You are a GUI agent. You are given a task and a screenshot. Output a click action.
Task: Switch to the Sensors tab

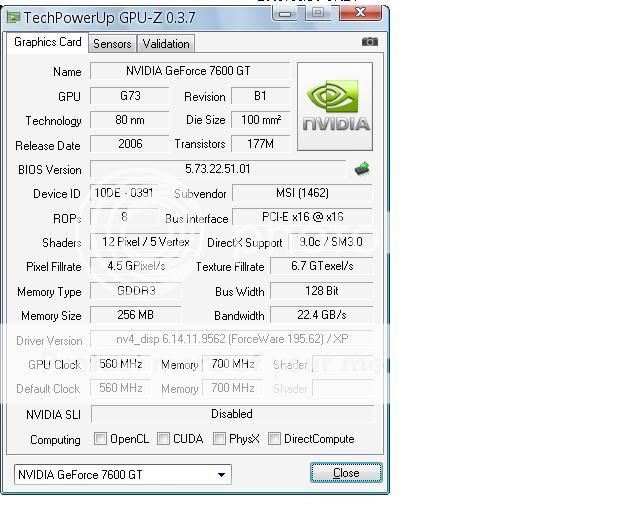pos(112,44)
